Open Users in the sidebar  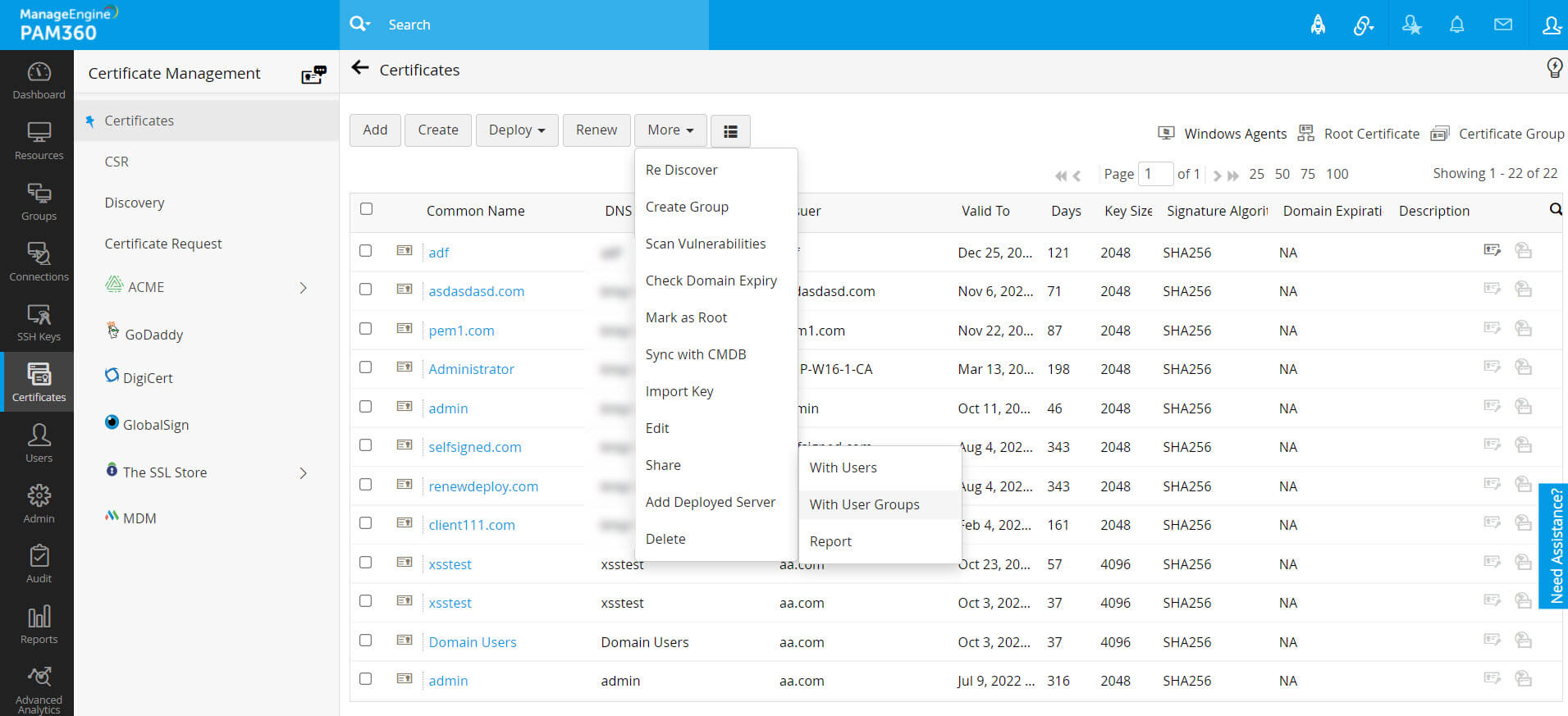click(39, 443)
